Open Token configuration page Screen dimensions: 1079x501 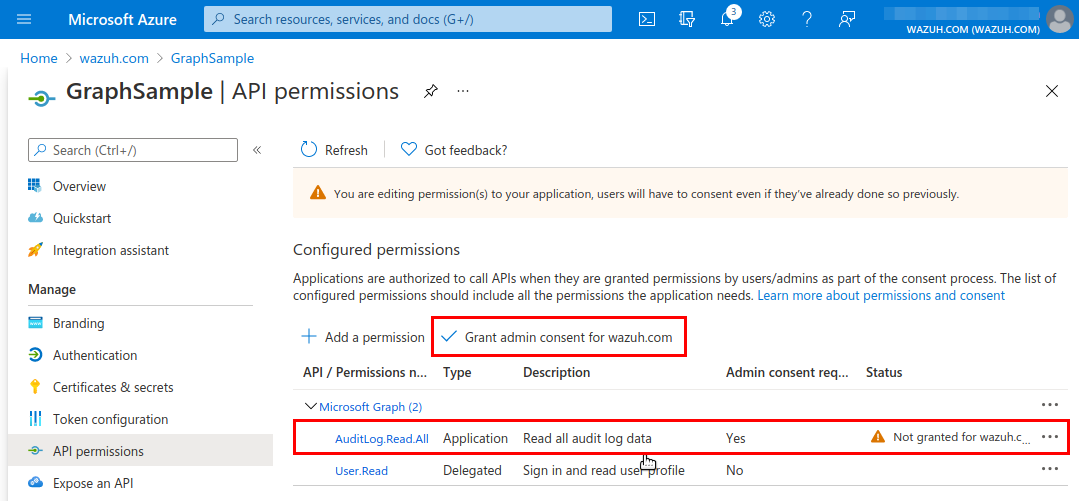pyautogui.click(x=110, y=420)
